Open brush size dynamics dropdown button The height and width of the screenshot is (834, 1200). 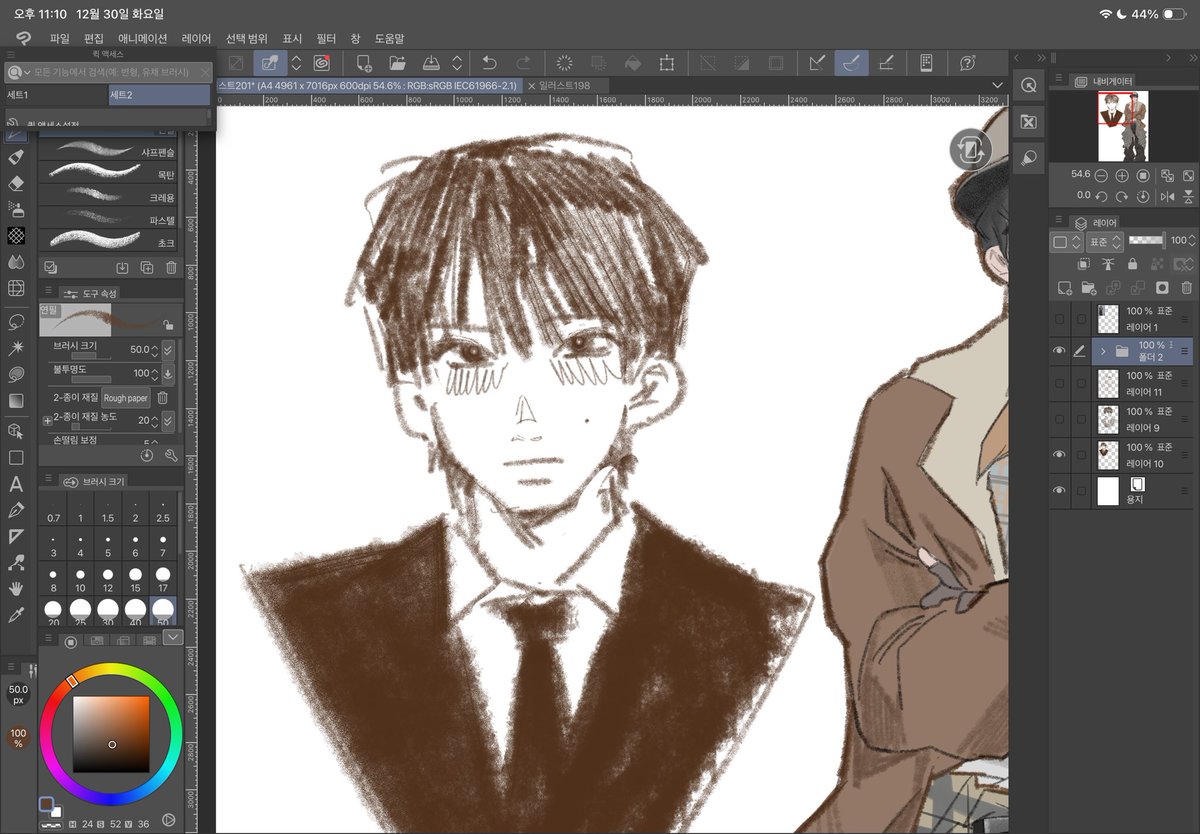tap(168, 350)
